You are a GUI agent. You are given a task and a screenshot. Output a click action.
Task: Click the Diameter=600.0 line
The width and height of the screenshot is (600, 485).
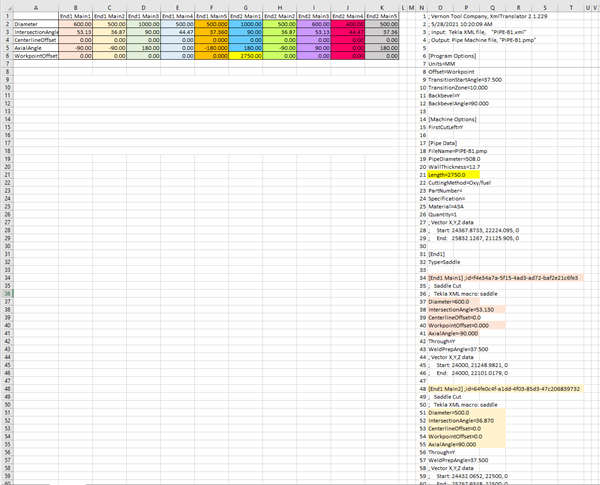pos(453,302)
